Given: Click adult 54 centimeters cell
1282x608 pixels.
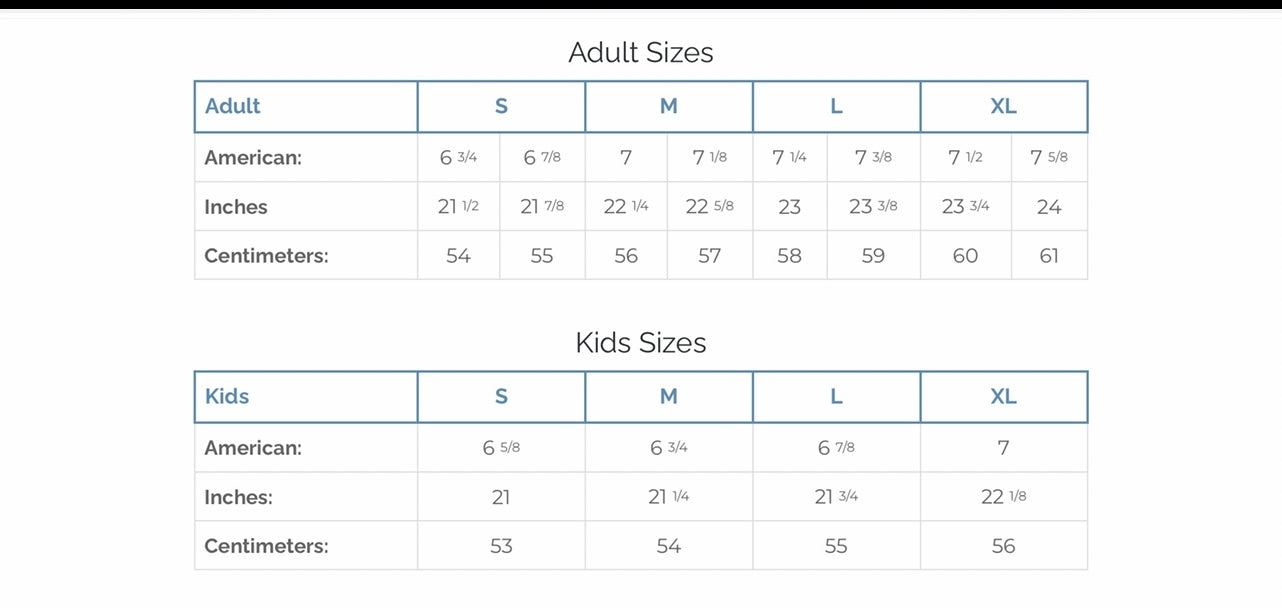Looking at the screenshot, I should click(x=458, y=256).
